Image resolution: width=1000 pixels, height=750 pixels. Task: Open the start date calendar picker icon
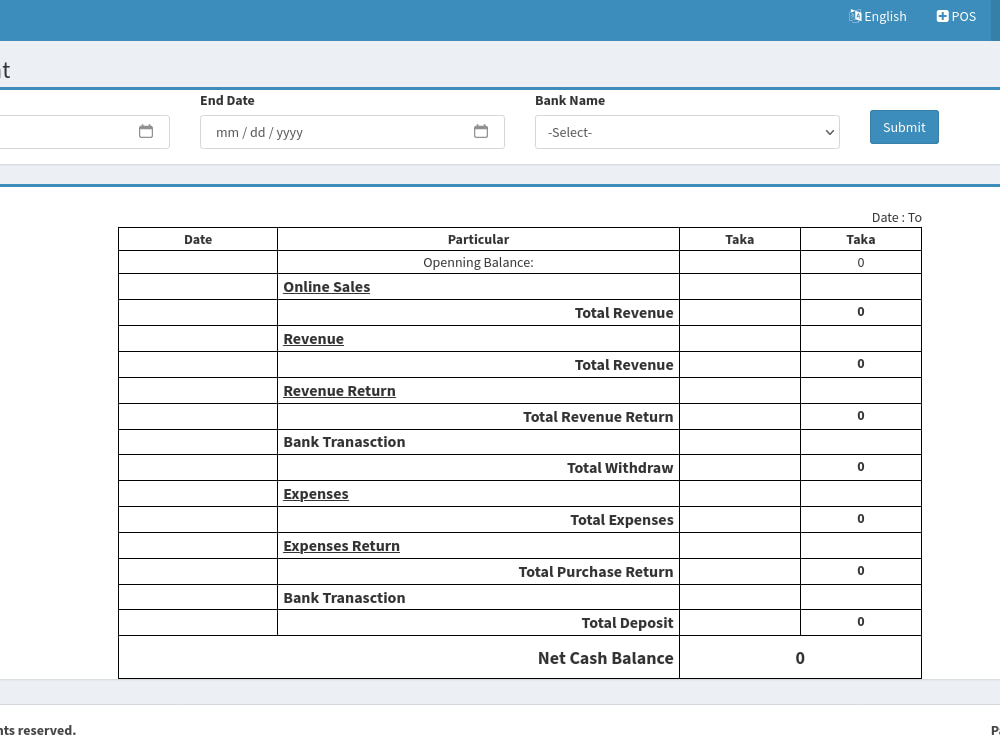(x=146, y=131)
